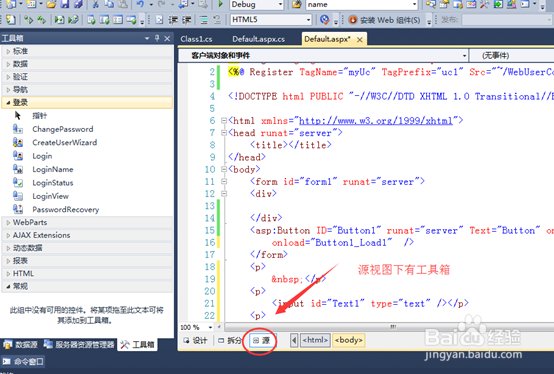Click Install Web Components (安装 Web 组件) button
This screenshot has height=374, width=554.
point(384,20)
